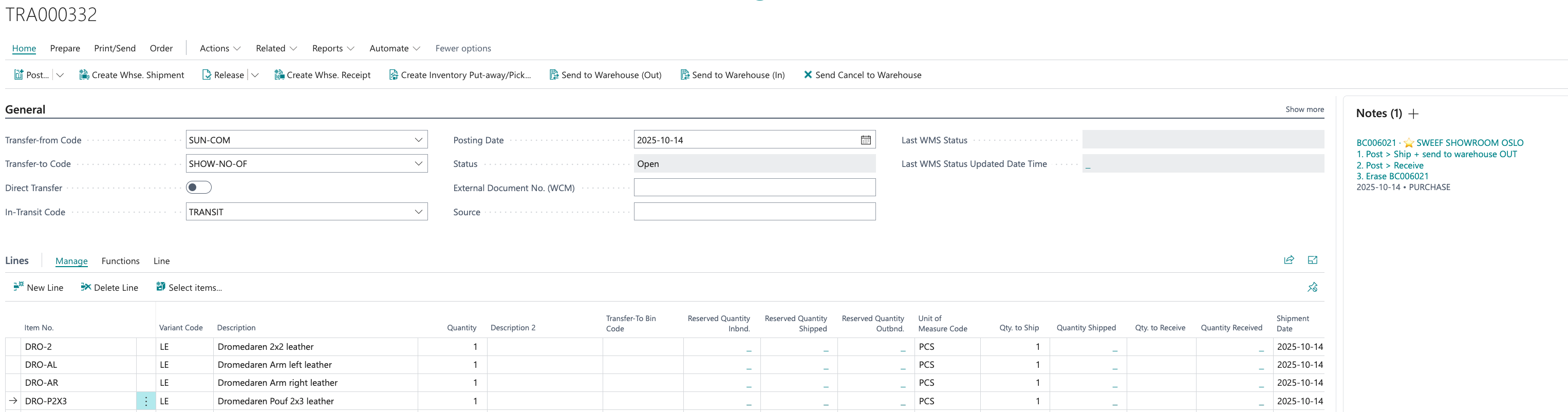Click the Show more link
Viewport: 1568px width, 412px height.
point(1304,109)
